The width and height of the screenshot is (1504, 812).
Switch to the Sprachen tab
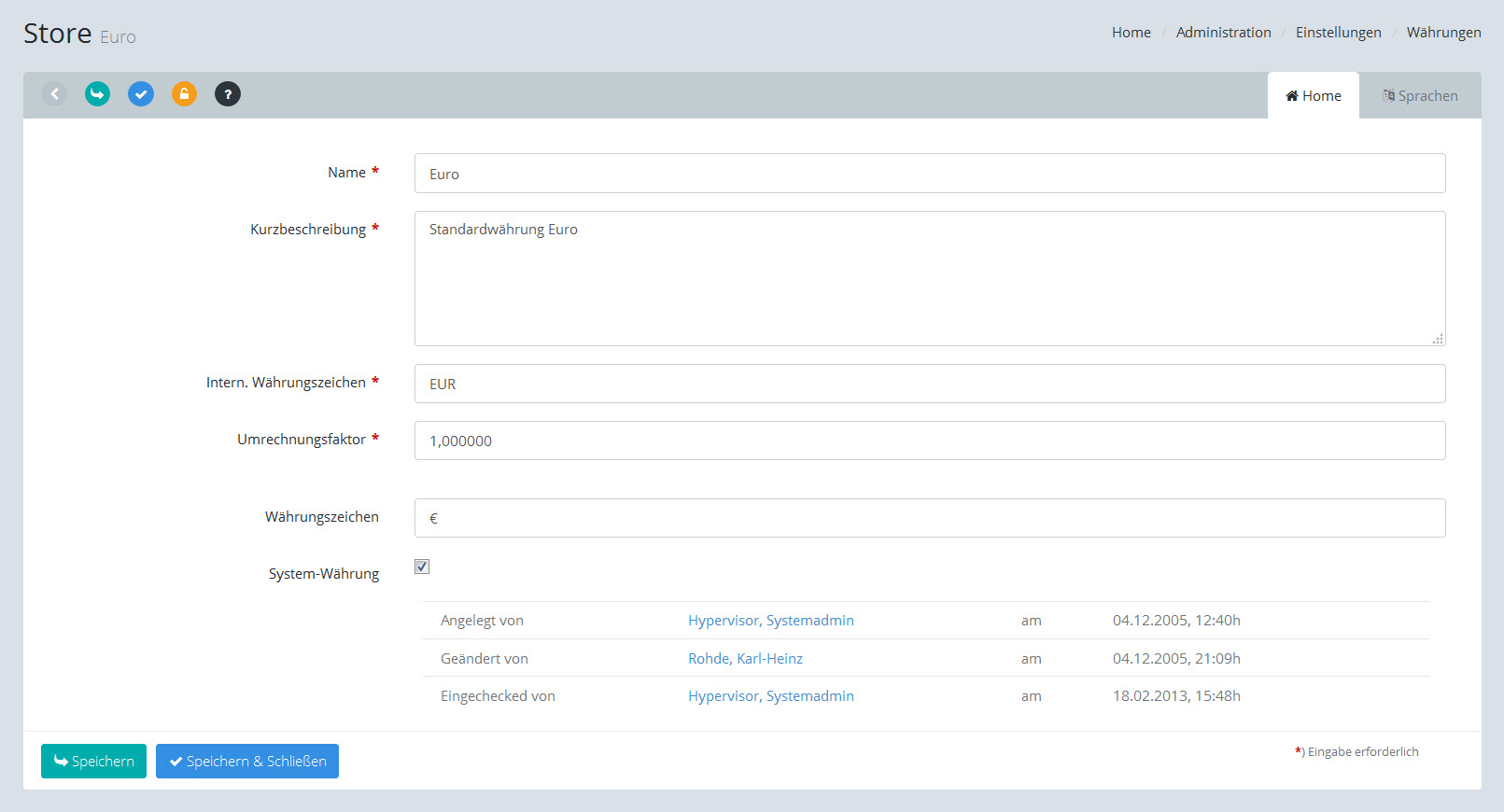[1420, 96]
